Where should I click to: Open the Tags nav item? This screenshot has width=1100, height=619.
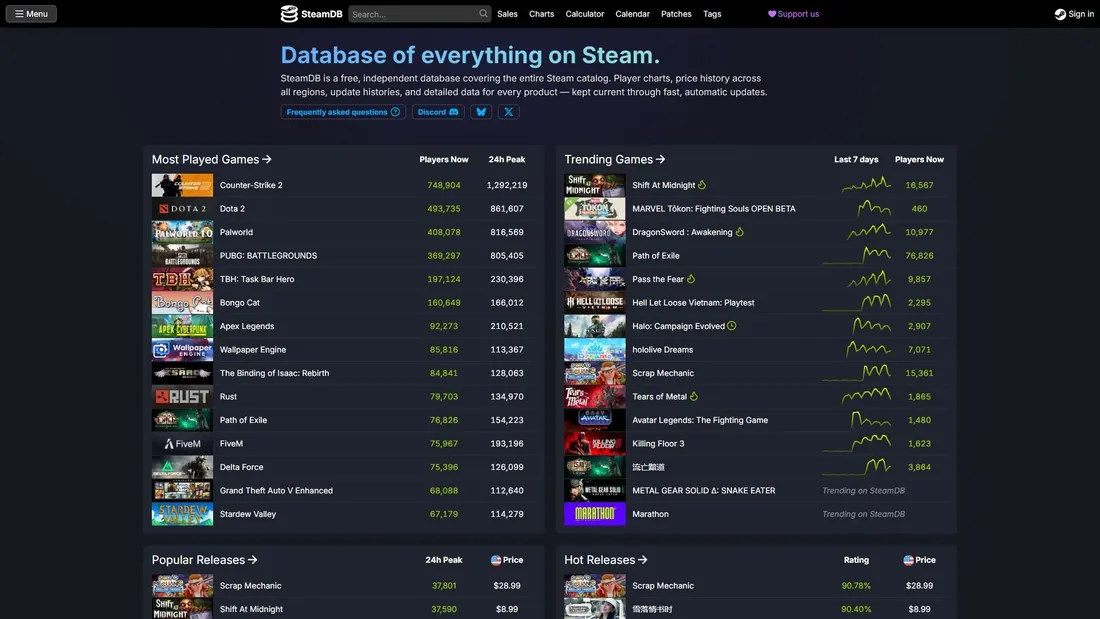pos(712,14)
